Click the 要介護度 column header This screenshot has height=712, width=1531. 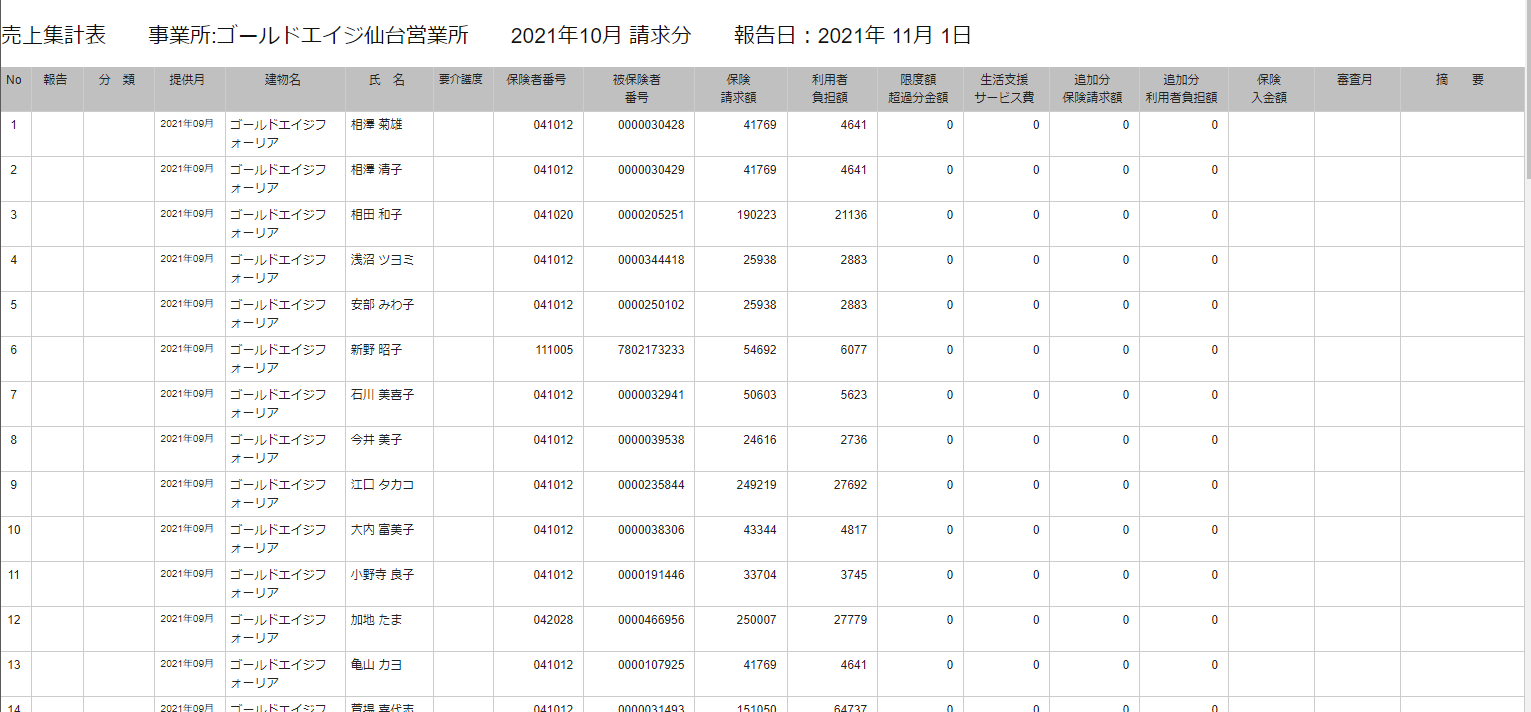tap(462, 80)
